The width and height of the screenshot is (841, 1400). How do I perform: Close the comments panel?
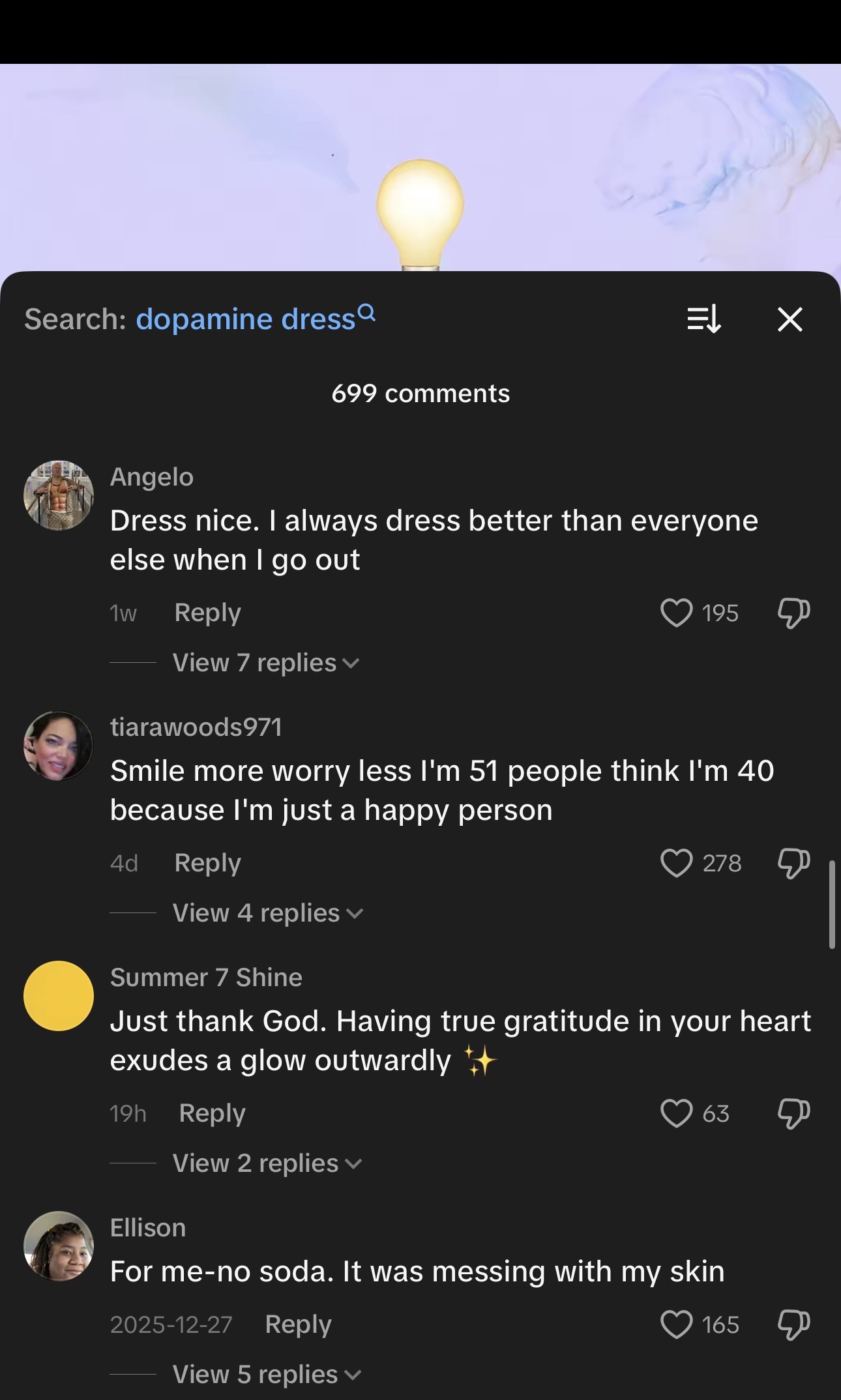pyautogui.click(x=790, y=319)
